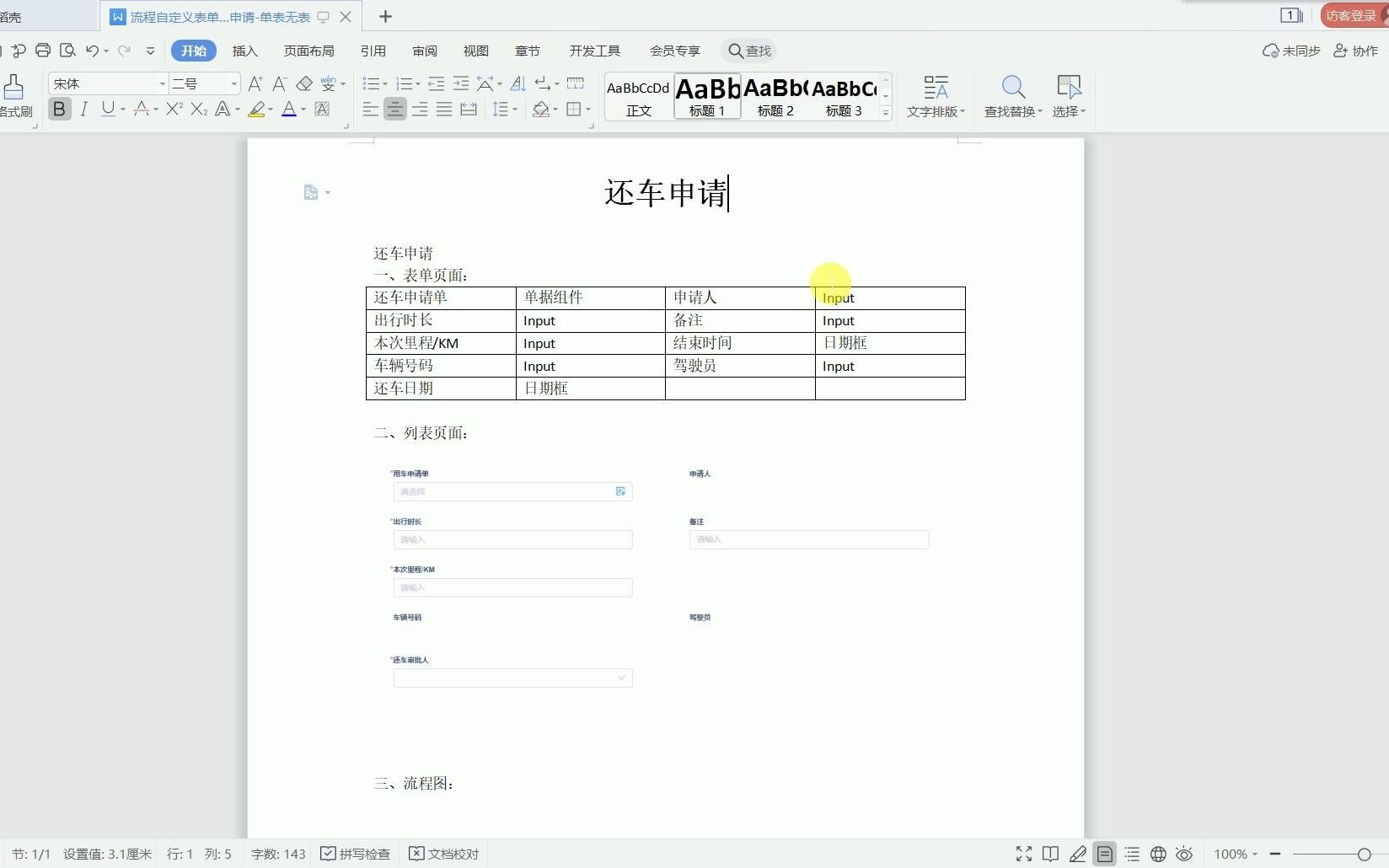Open the Page Layout (页面布局) tab

click(308, 51)
